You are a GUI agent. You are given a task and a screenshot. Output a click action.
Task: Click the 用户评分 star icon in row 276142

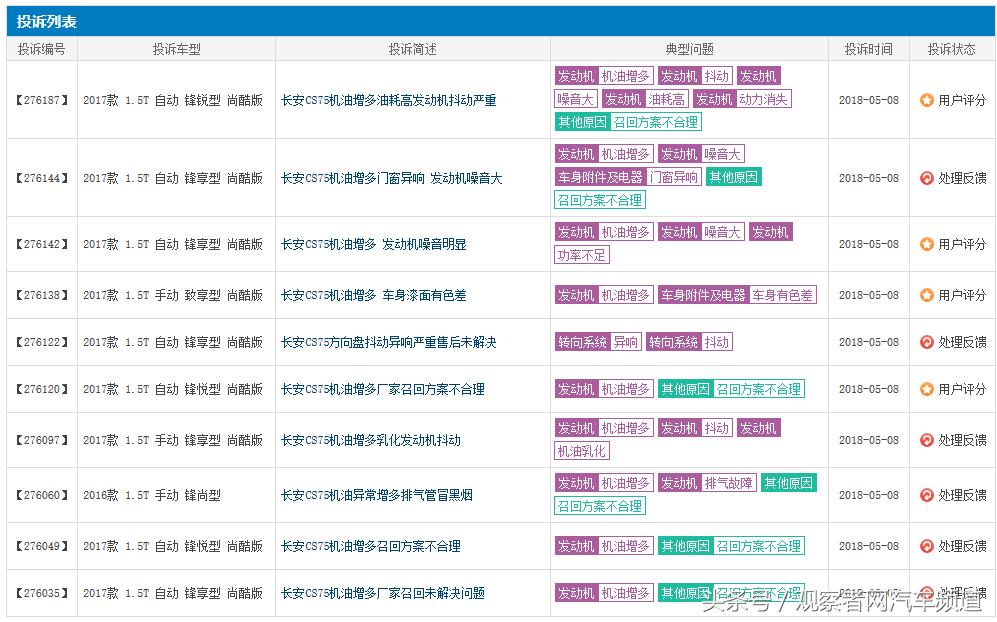coord(926,244)
